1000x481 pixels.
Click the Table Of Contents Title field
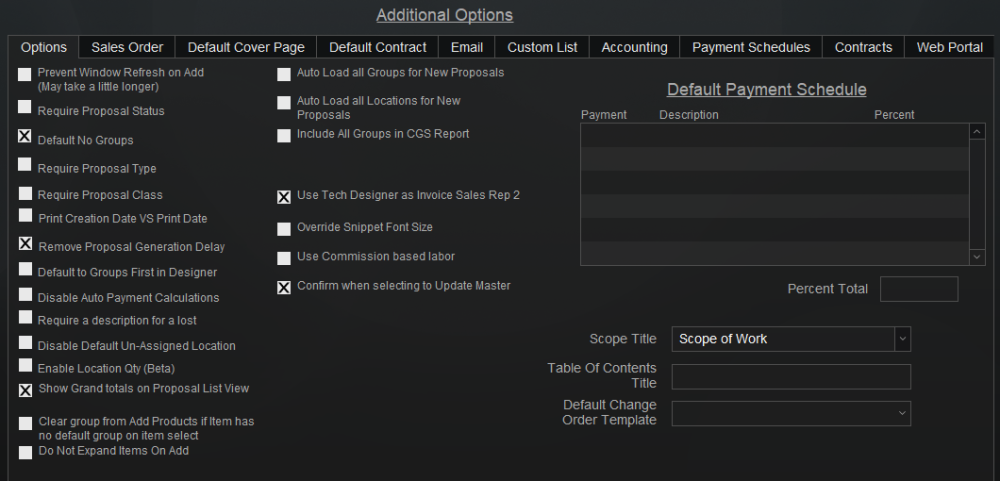[791, 376]
